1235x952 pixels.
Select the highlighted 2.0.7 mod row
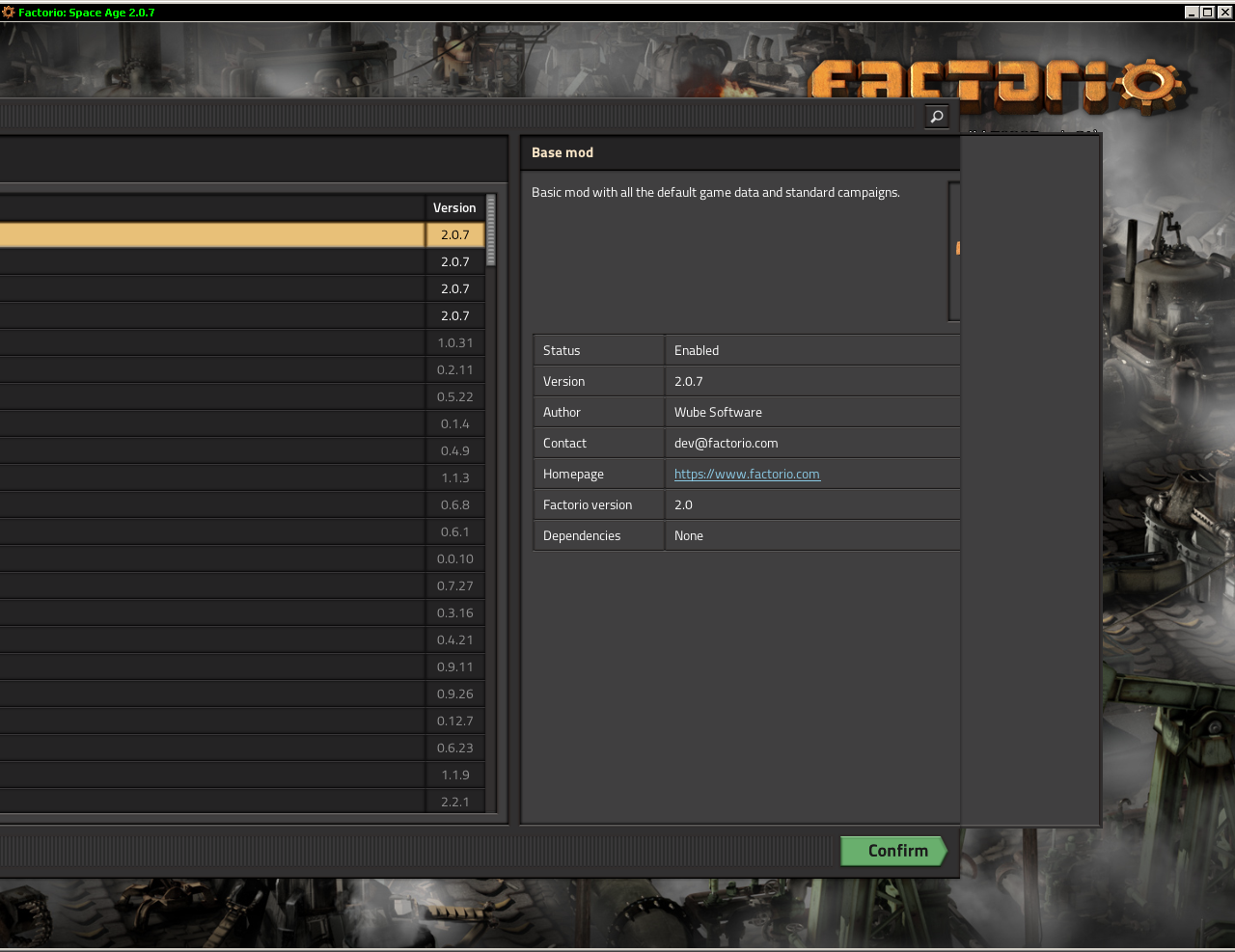coord(242,234)
